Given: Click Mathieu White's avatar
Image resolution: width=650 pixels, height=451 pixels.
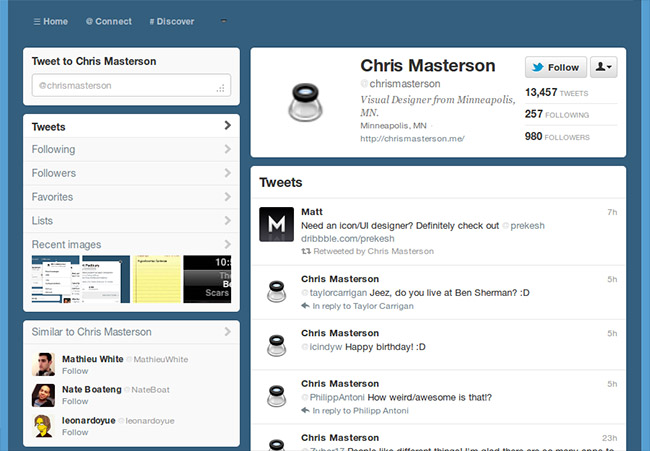Looking at the screenshot, I should click(43, 364).
